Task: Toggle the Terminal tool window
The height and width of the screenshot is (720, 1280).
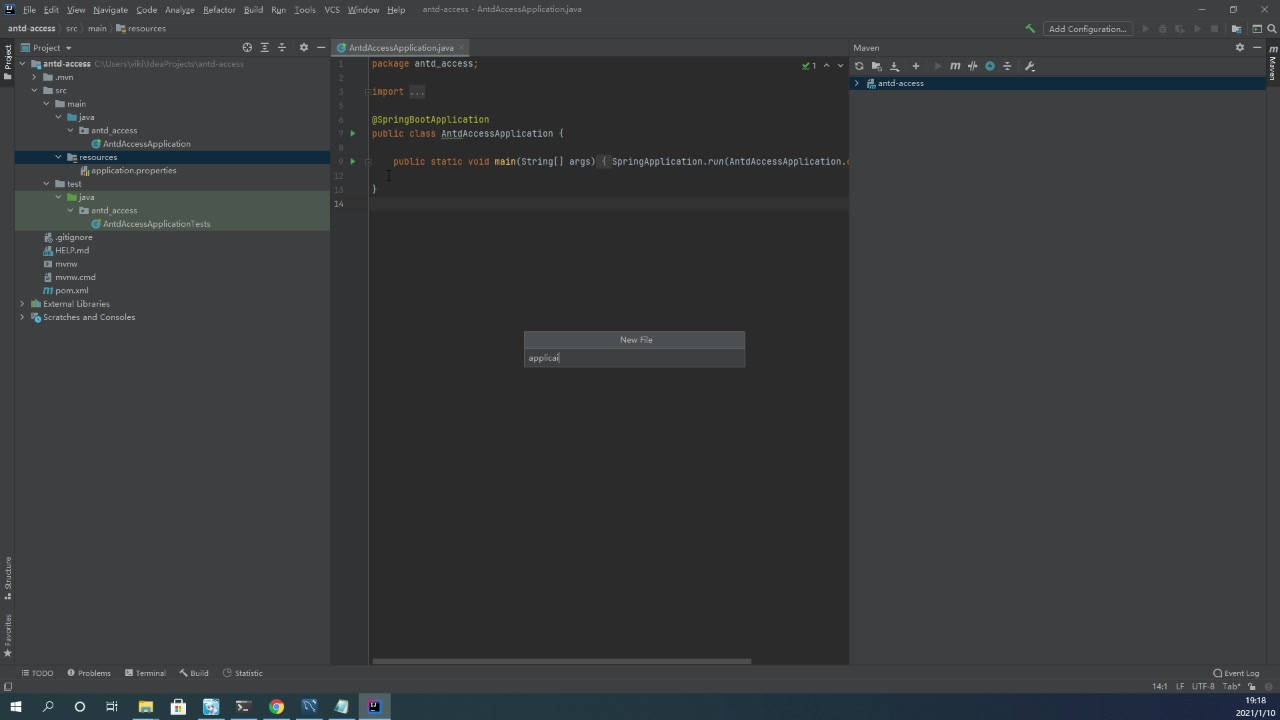Action: [144, 673]
